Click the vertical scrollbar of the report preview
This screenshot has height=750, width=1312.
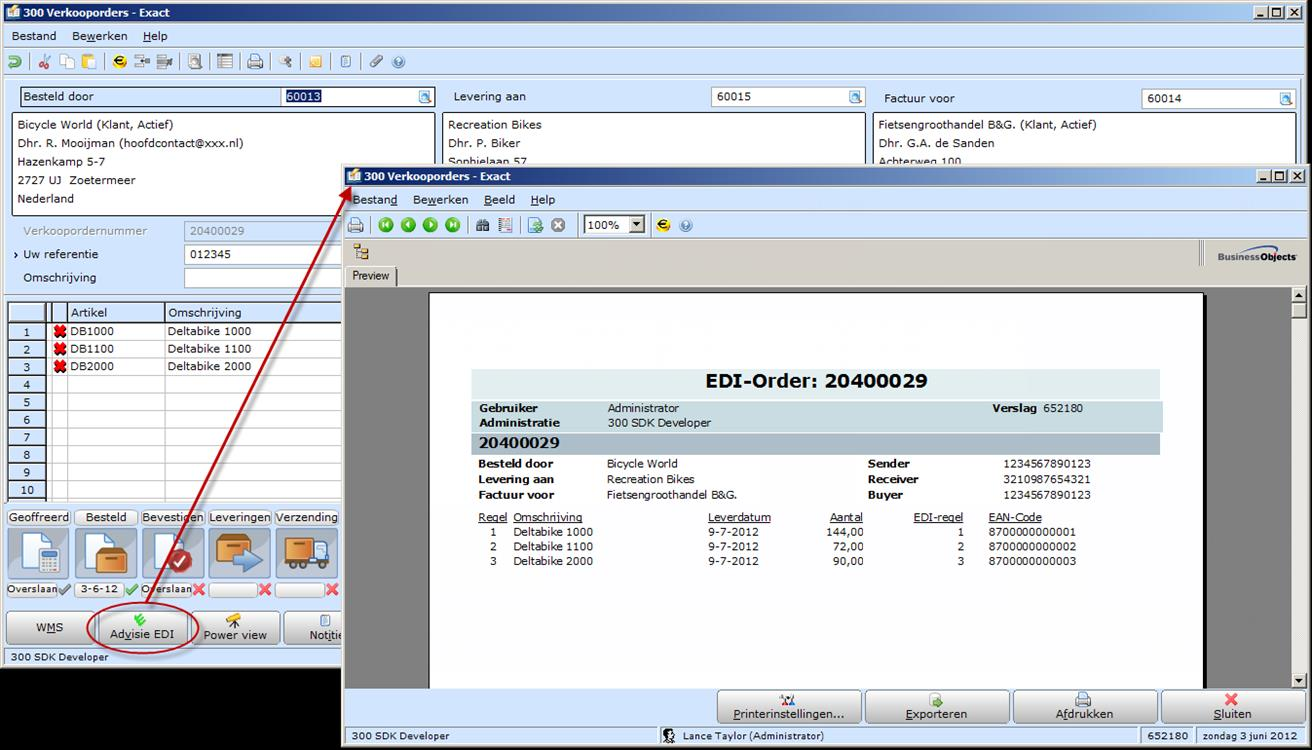(x=1298, y=488)
